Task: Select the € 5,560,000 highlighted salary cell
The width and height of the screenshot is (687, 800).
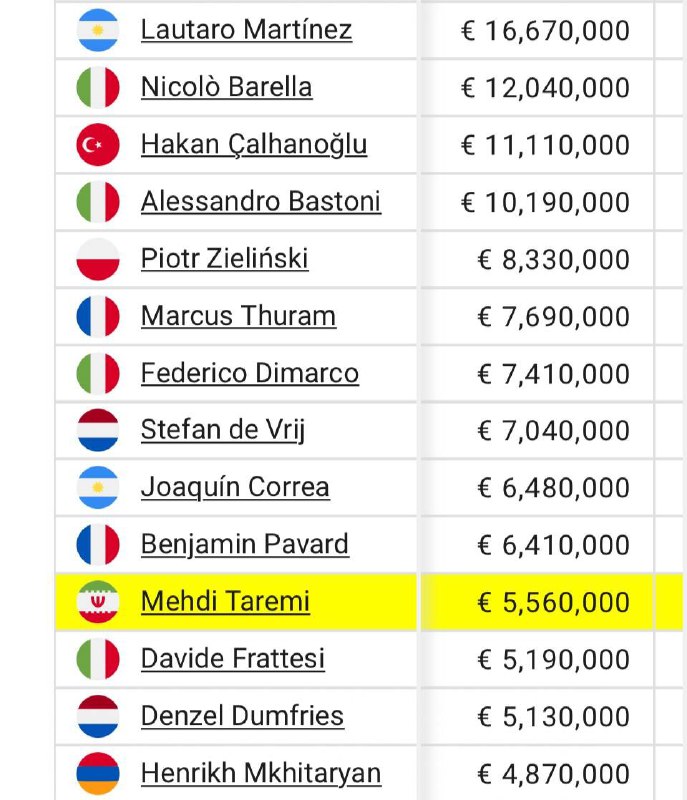Action: point(538,602)
